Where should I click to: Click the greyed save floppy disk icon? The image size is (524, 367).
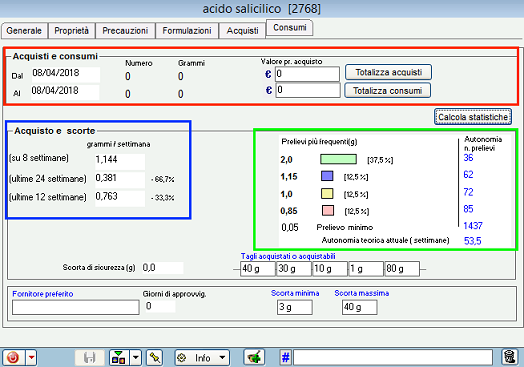[90, 358]
